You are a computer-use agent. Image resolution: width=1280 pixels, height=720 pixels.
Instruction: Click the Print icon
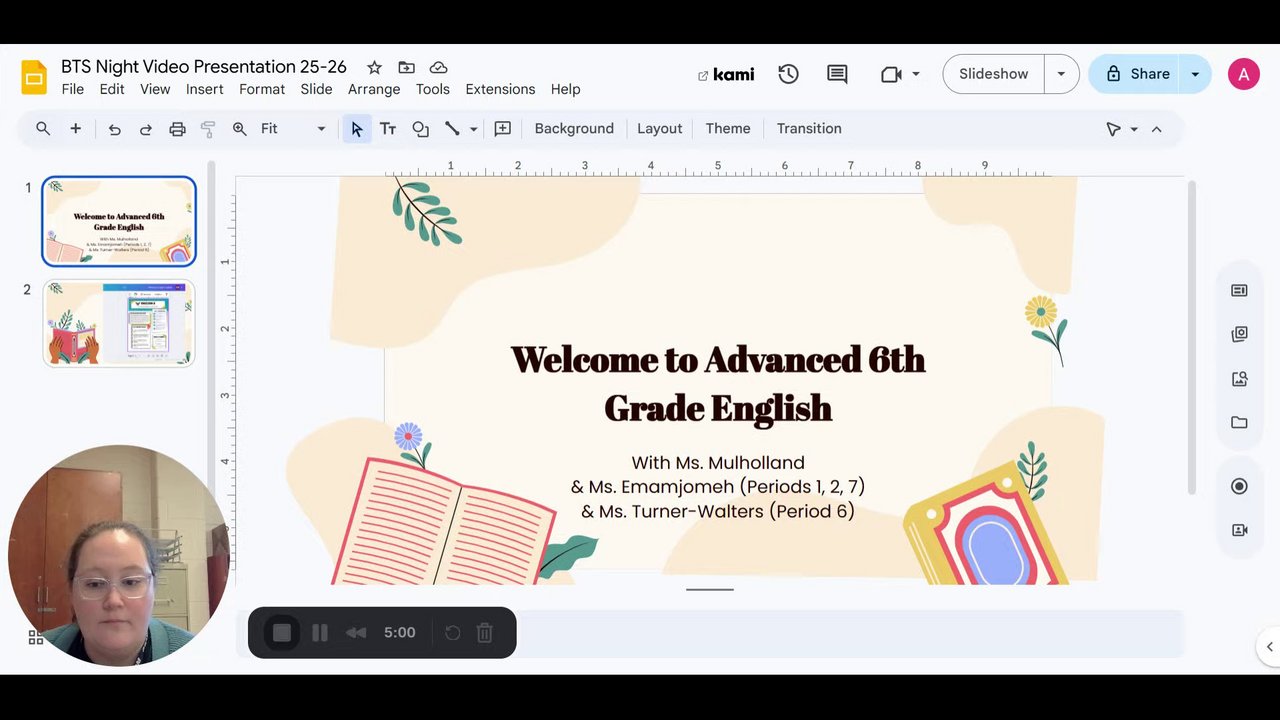pos(177,129)
